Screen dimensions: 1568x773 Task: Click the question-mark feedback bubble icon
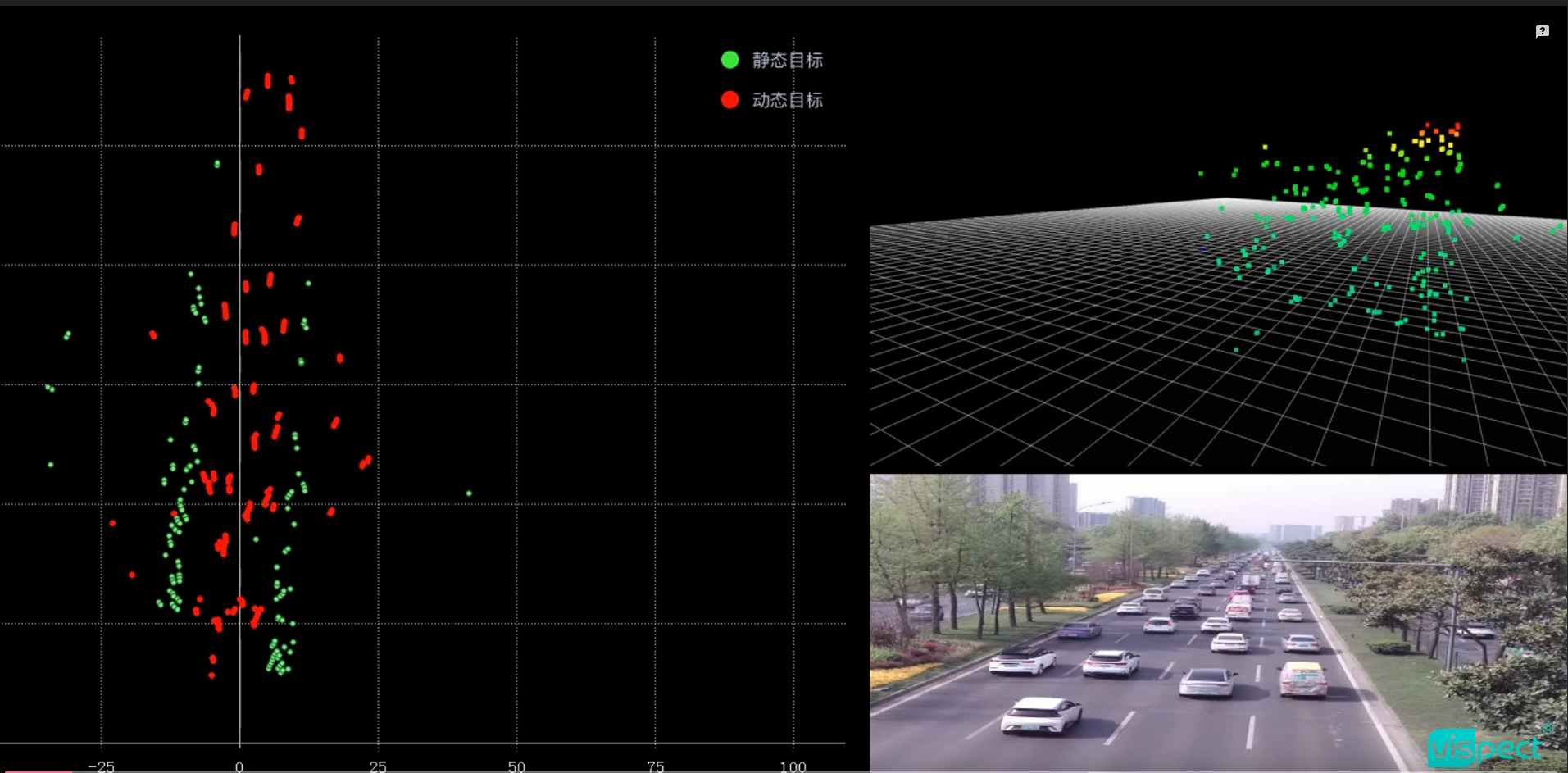pos(1542,31)
